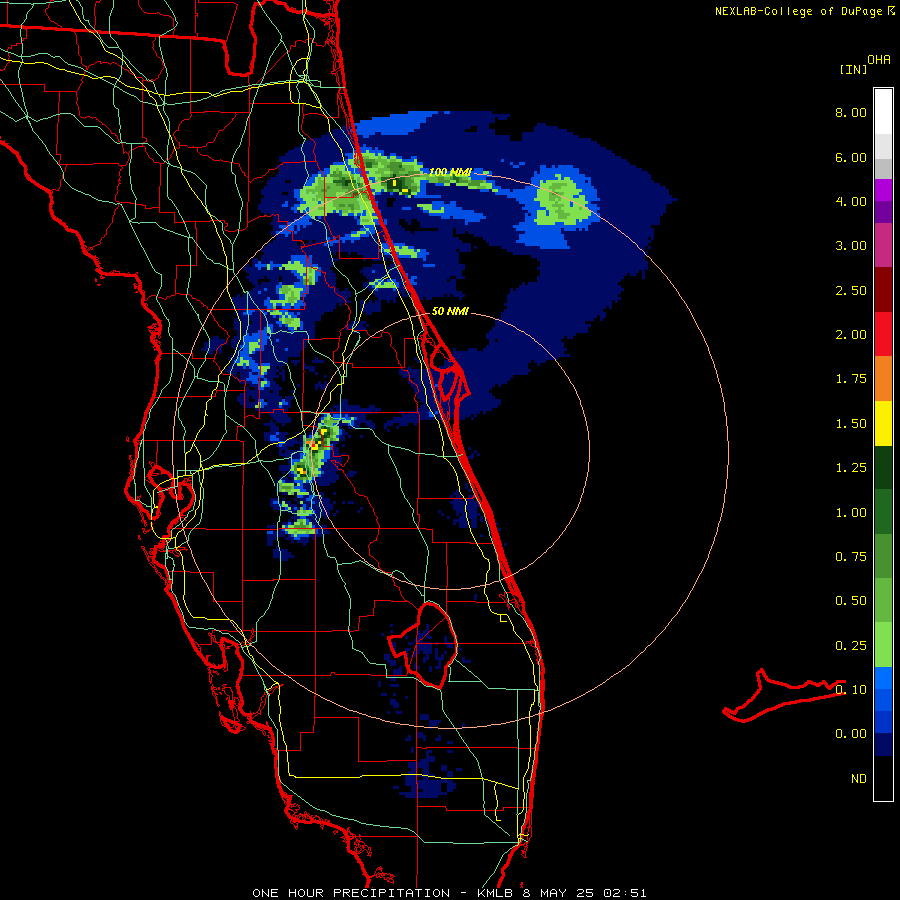Click the 8.00 legend value
This screenshot has width=900, height=900.
[x=851, y=112]
